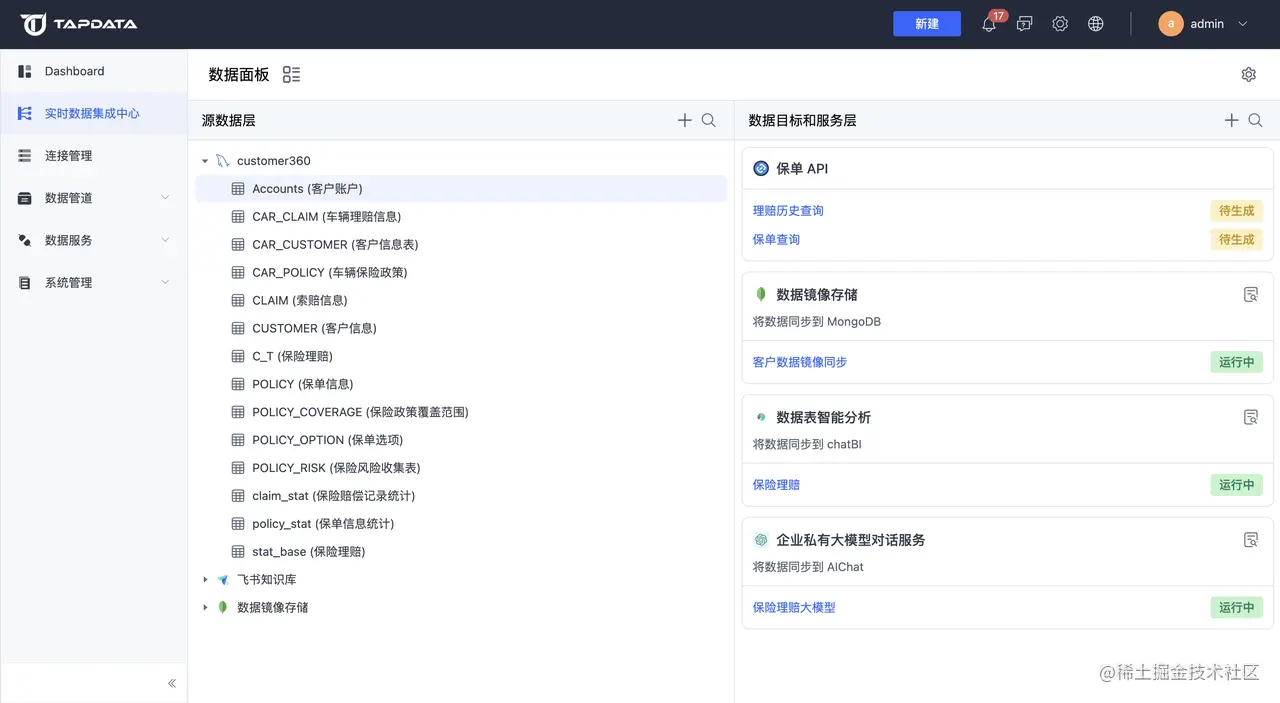Select the POLICY_COVERAGE table row
The width and height of the screenshot is (1280, 703).
click(461, 412)
